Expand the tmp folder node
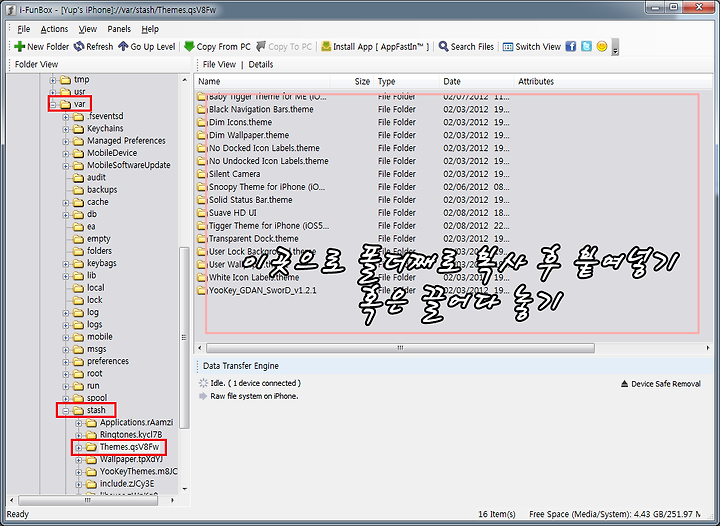This screenshot has width=720, height=526. point(53,80)
